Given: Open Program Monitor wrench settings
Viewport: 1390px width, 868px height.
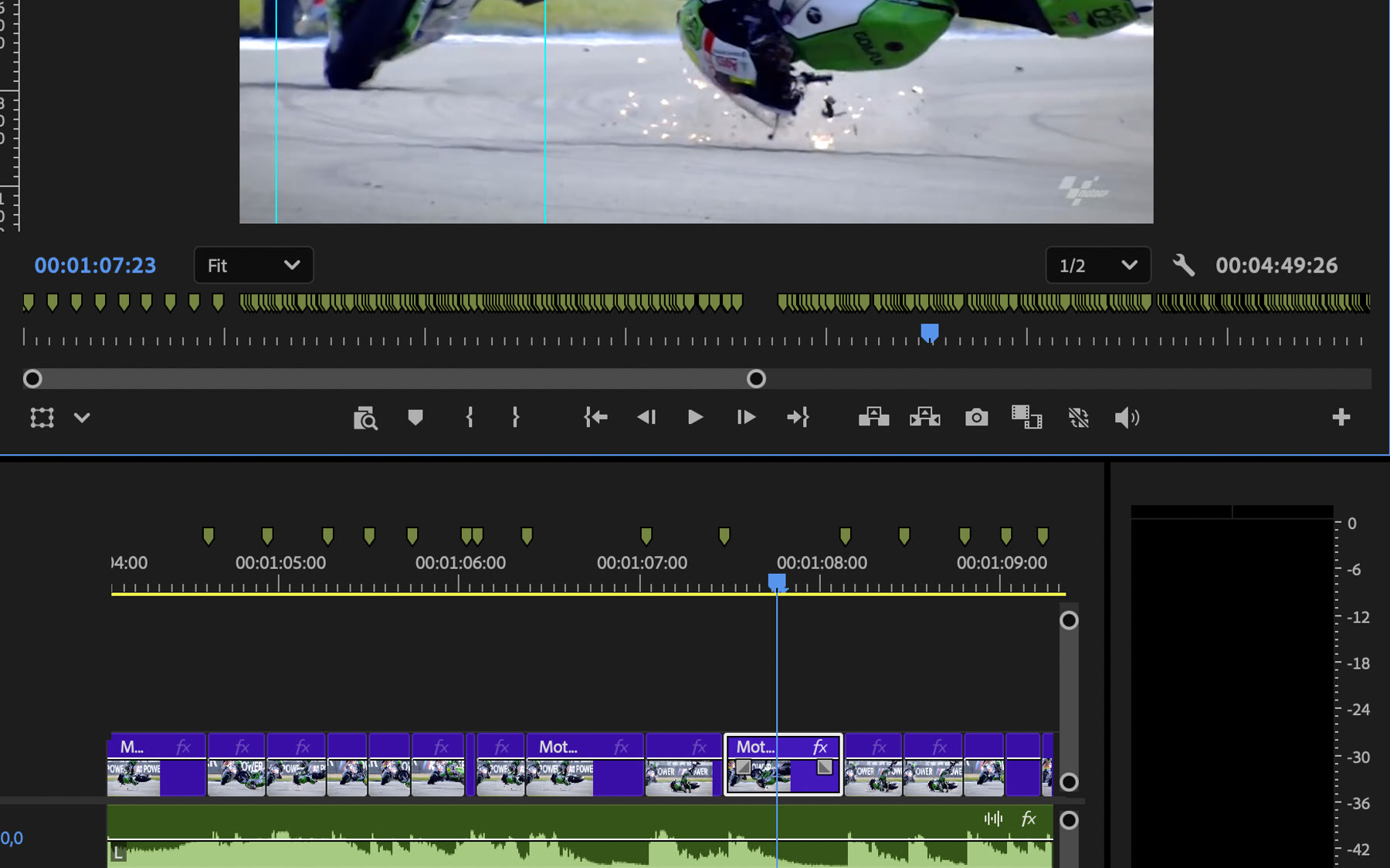Looking at the screenshot, I should 1184,266.
